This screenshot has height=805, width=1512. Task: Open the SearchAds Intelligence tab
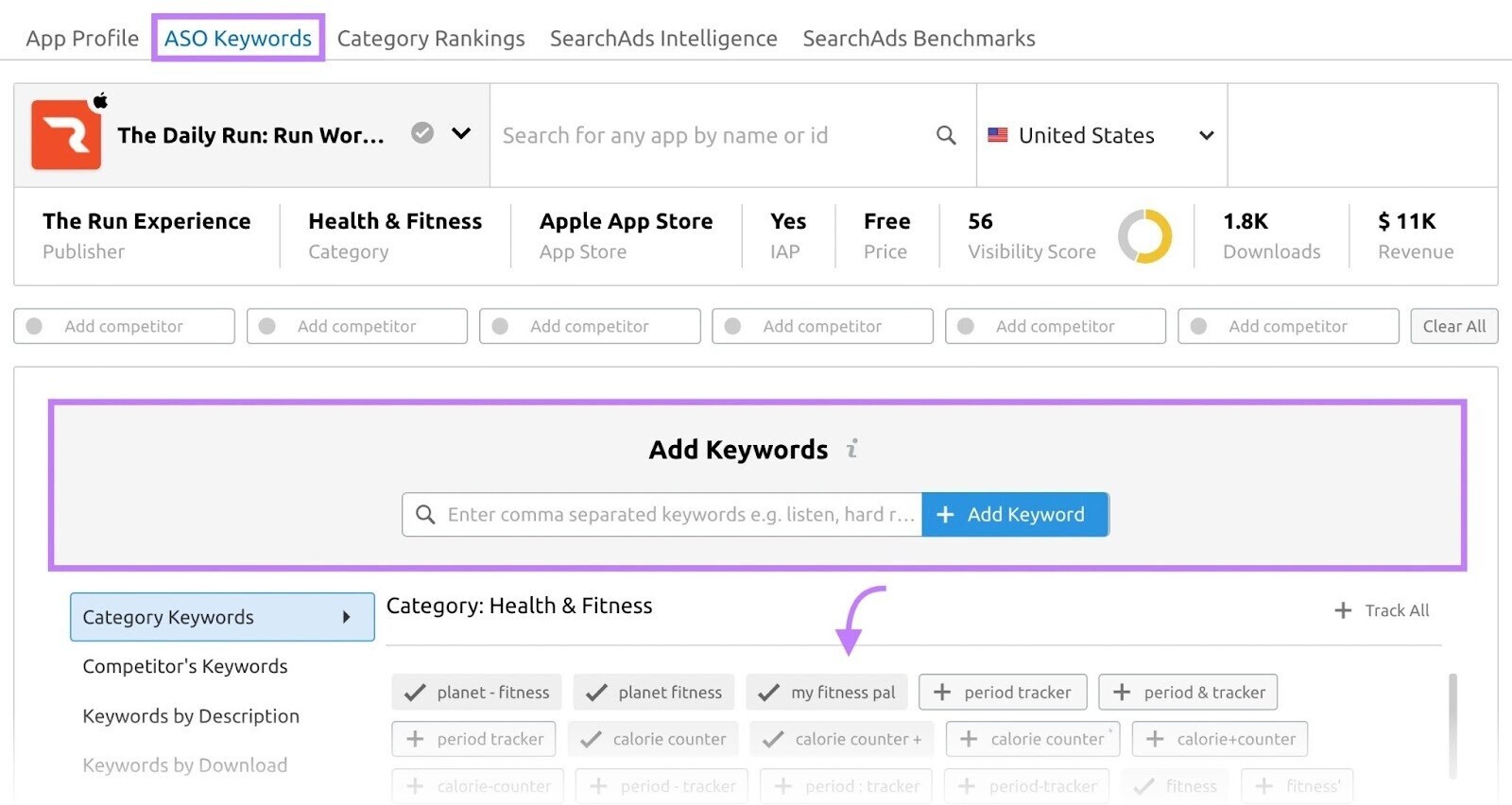(663, 38)
